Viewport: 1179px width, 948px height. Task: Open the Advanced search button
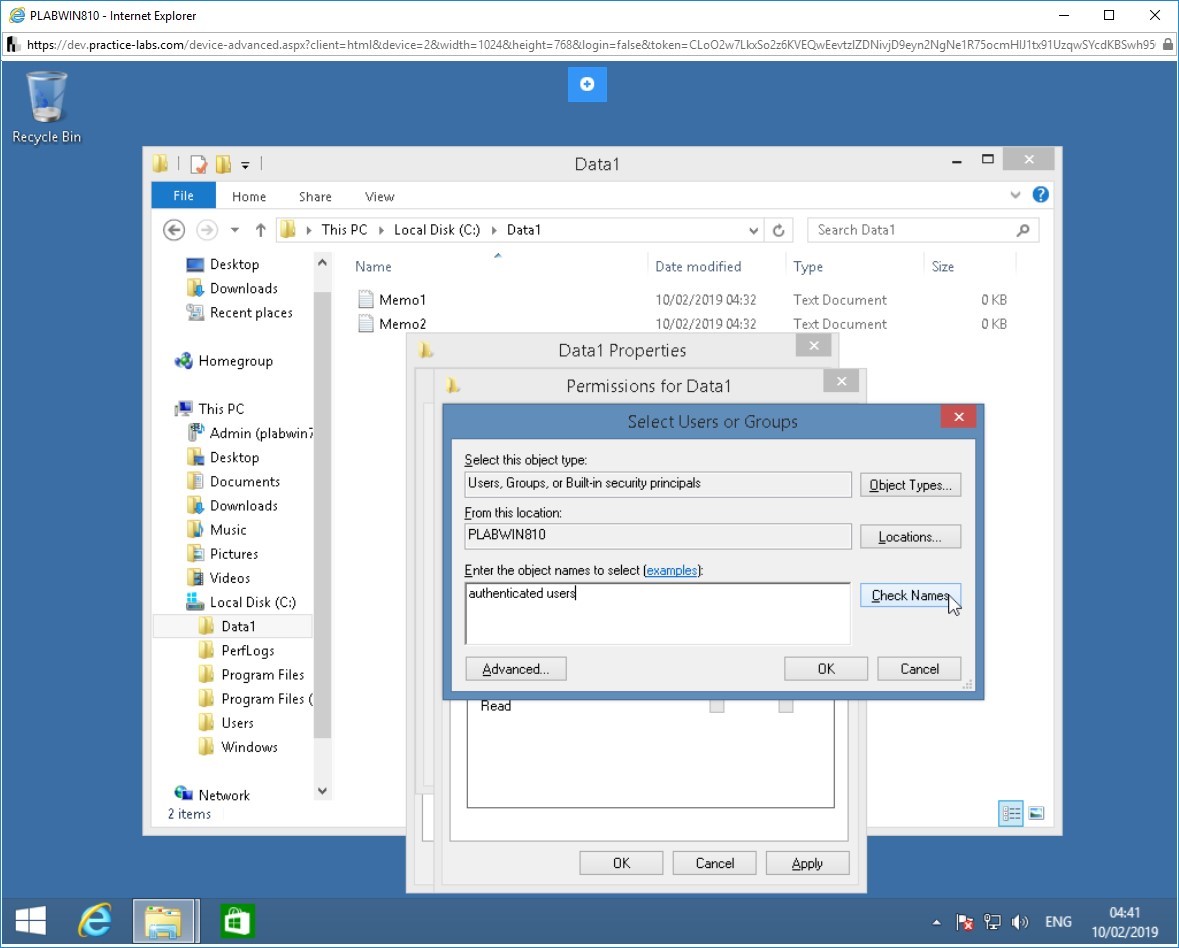tap(516, 669)
